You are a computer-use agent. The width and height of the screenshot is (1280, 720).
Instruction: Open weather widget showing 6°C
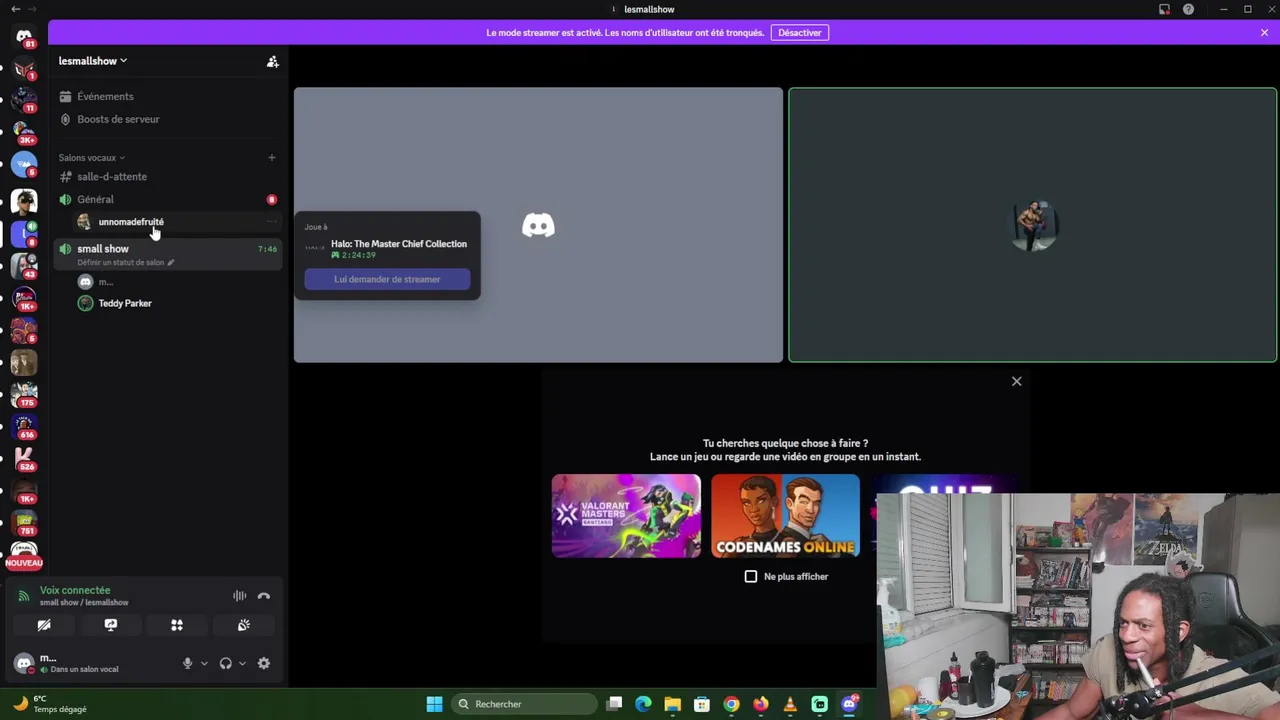pyautogui.click(x=48, y=704)
